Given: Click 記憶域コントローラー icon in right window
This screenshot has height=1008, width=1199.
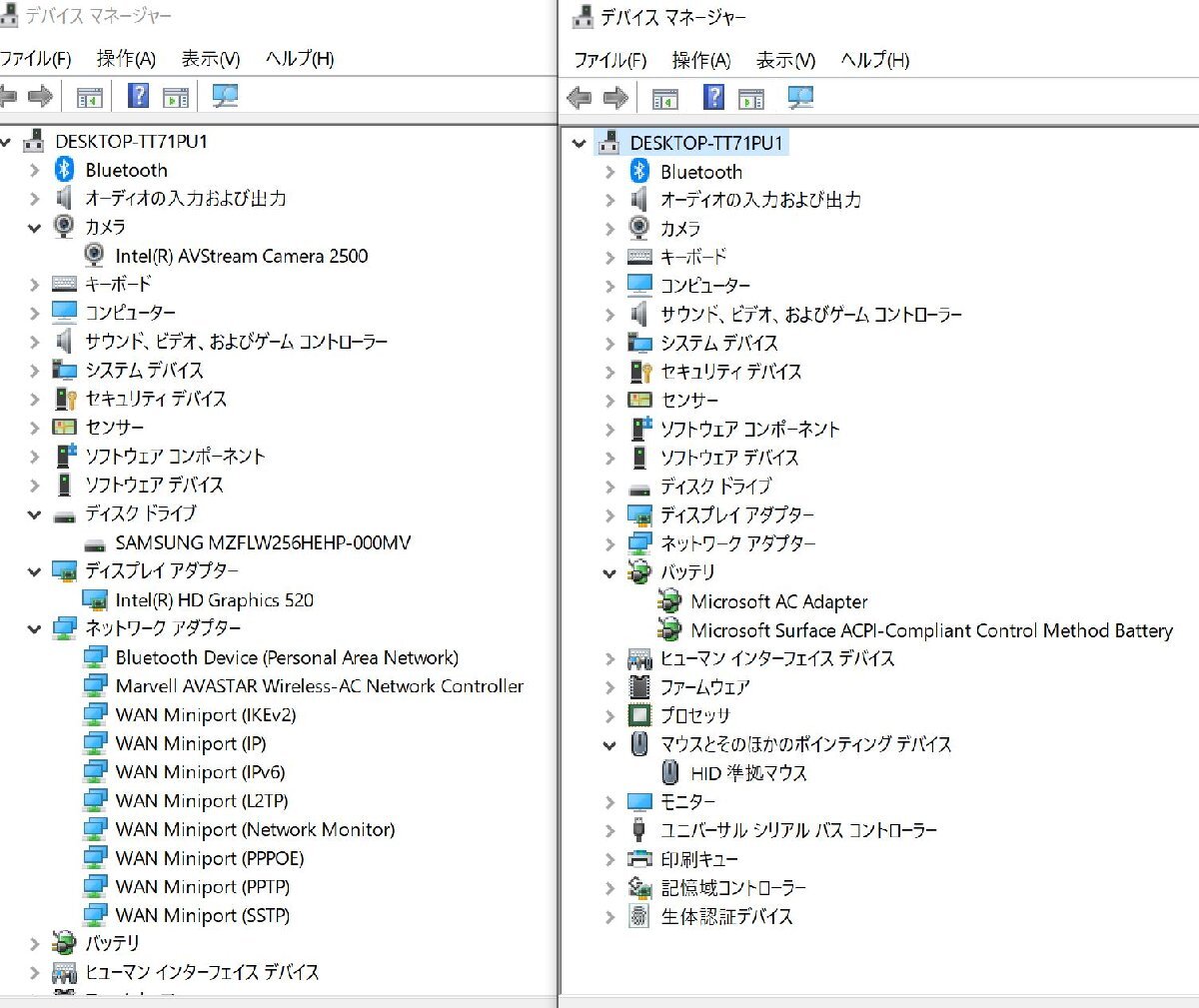Looking at the screenshot, I should [639, 887].
